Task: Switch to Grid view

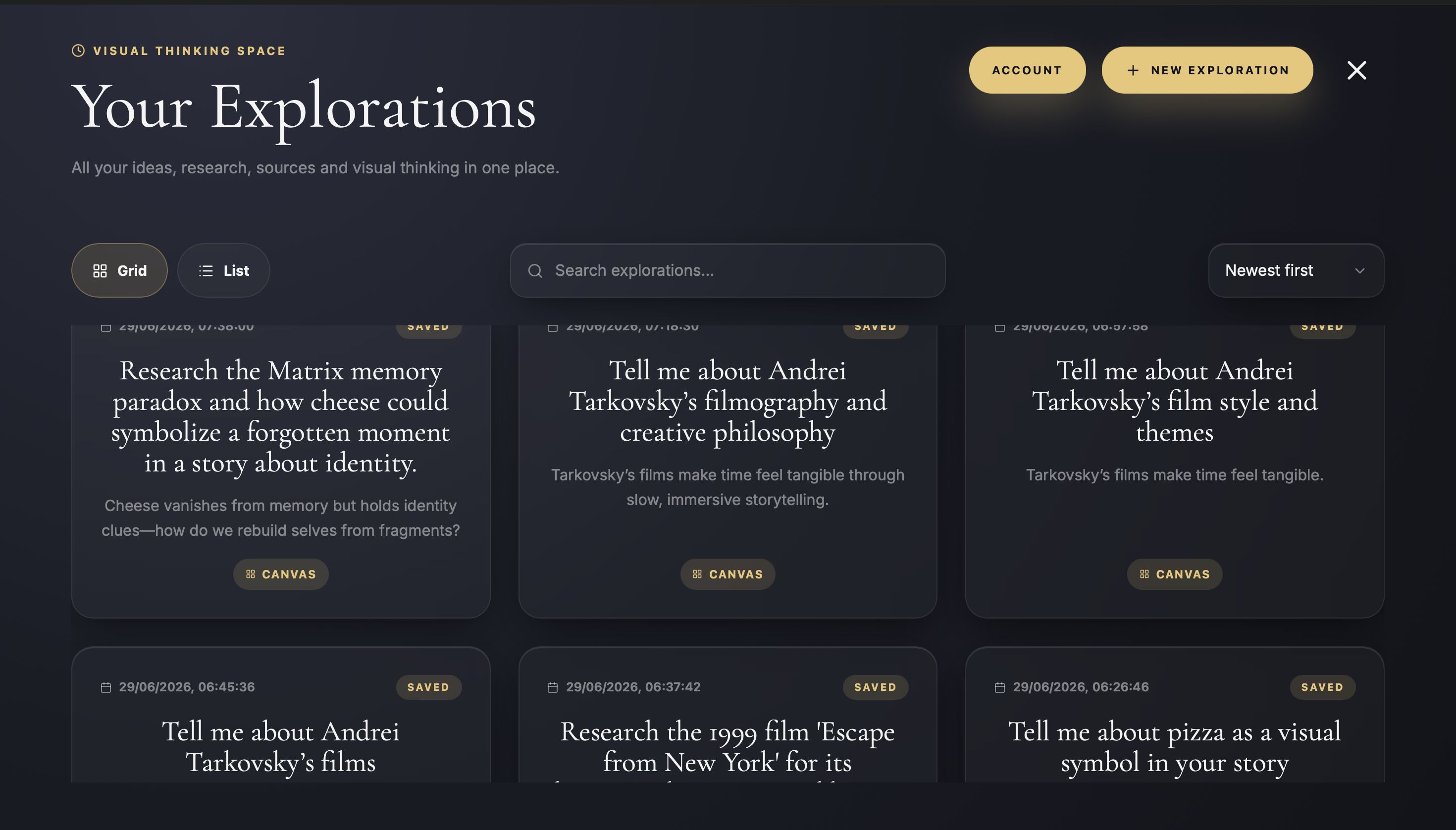Action: (119, 270)
